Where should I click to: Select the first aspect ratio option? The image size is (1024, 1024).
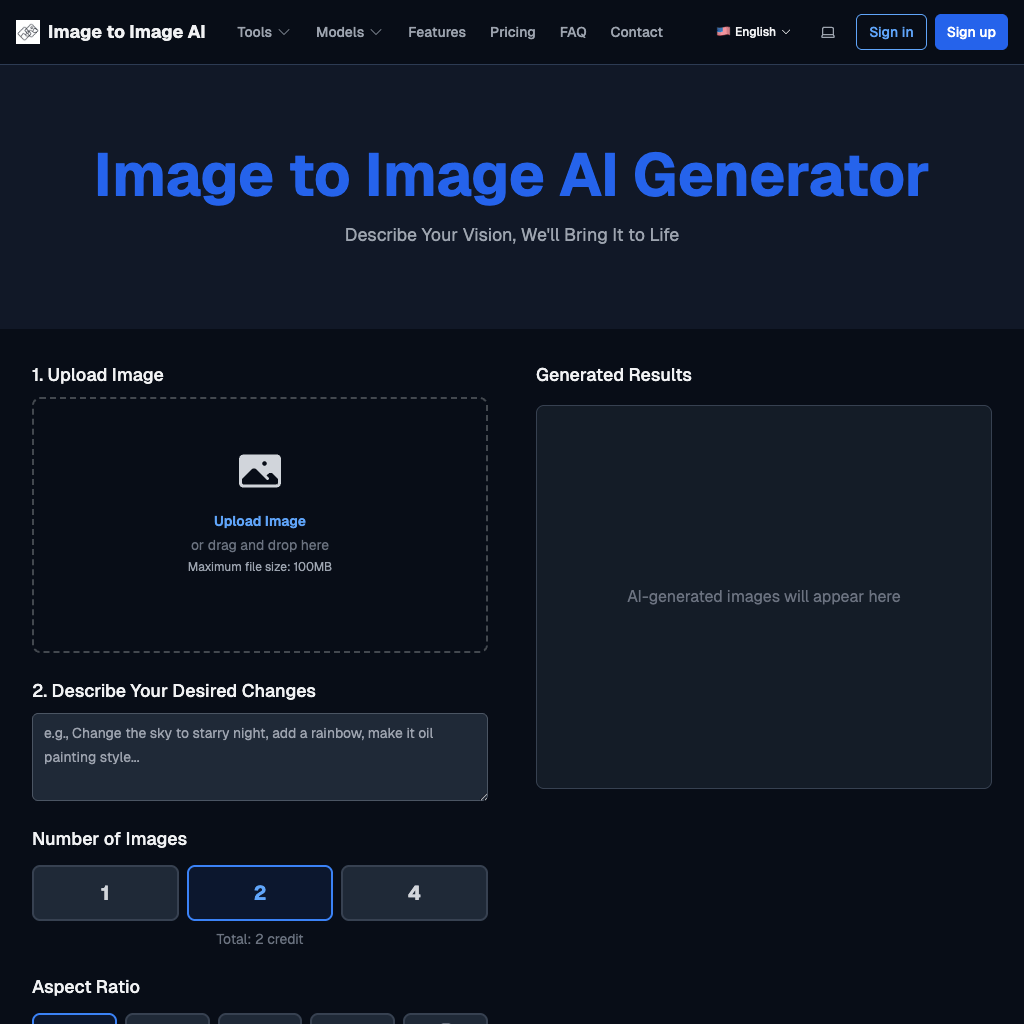[74, 1020]
